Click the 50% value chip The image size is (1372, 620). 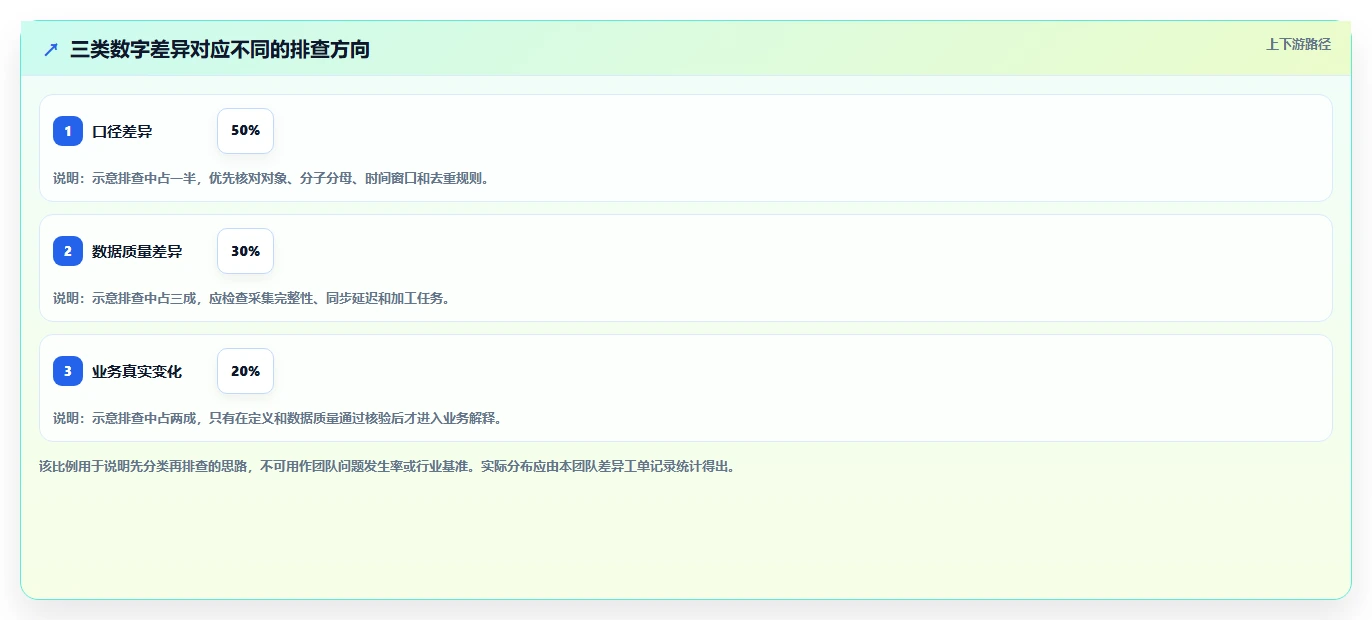(245, 131)
